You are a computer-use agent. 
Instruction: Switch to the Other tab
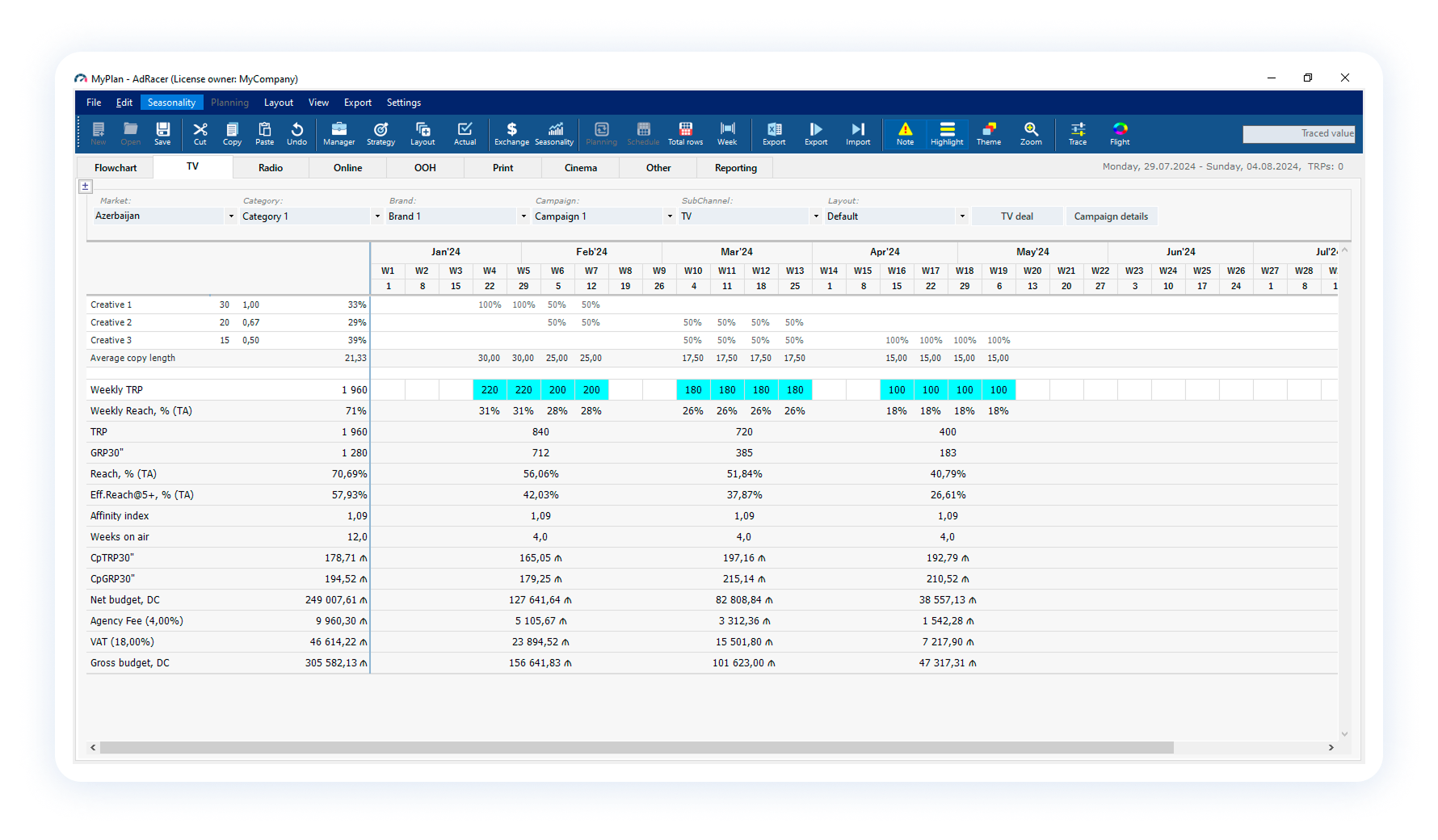[x=658, y=168]
